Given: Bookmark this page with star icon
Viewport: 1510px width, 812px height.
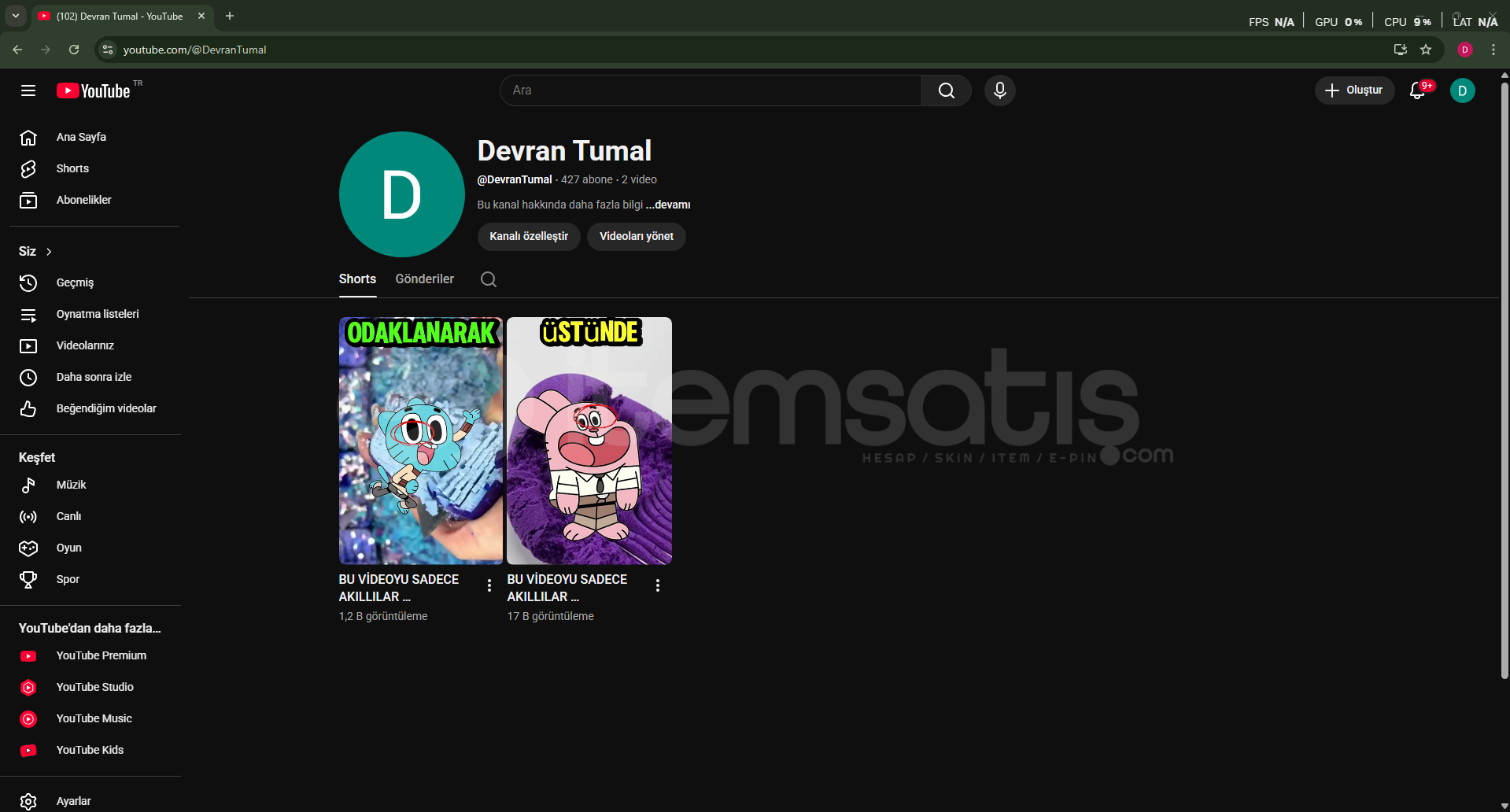Looking at the screenshot, I should tap(1426, 50).
